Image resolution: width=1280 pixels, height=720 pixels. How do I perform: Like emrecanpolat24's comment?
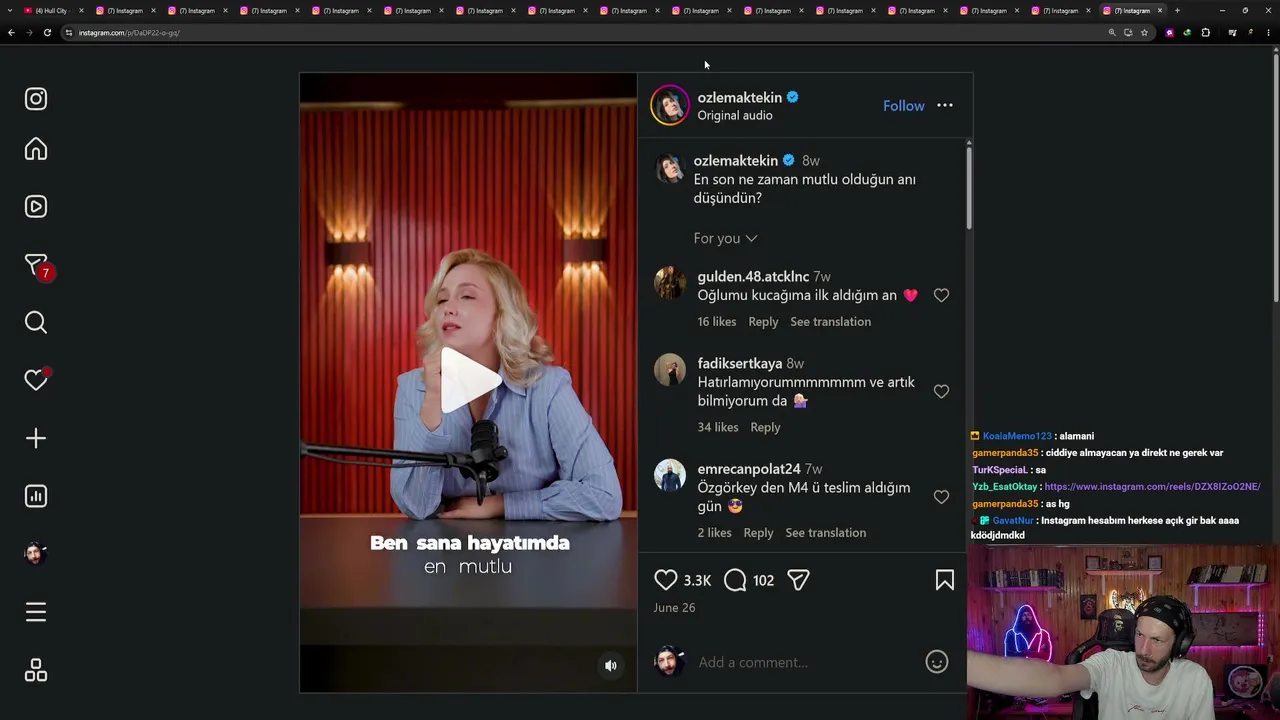click(x=941, y=497)
